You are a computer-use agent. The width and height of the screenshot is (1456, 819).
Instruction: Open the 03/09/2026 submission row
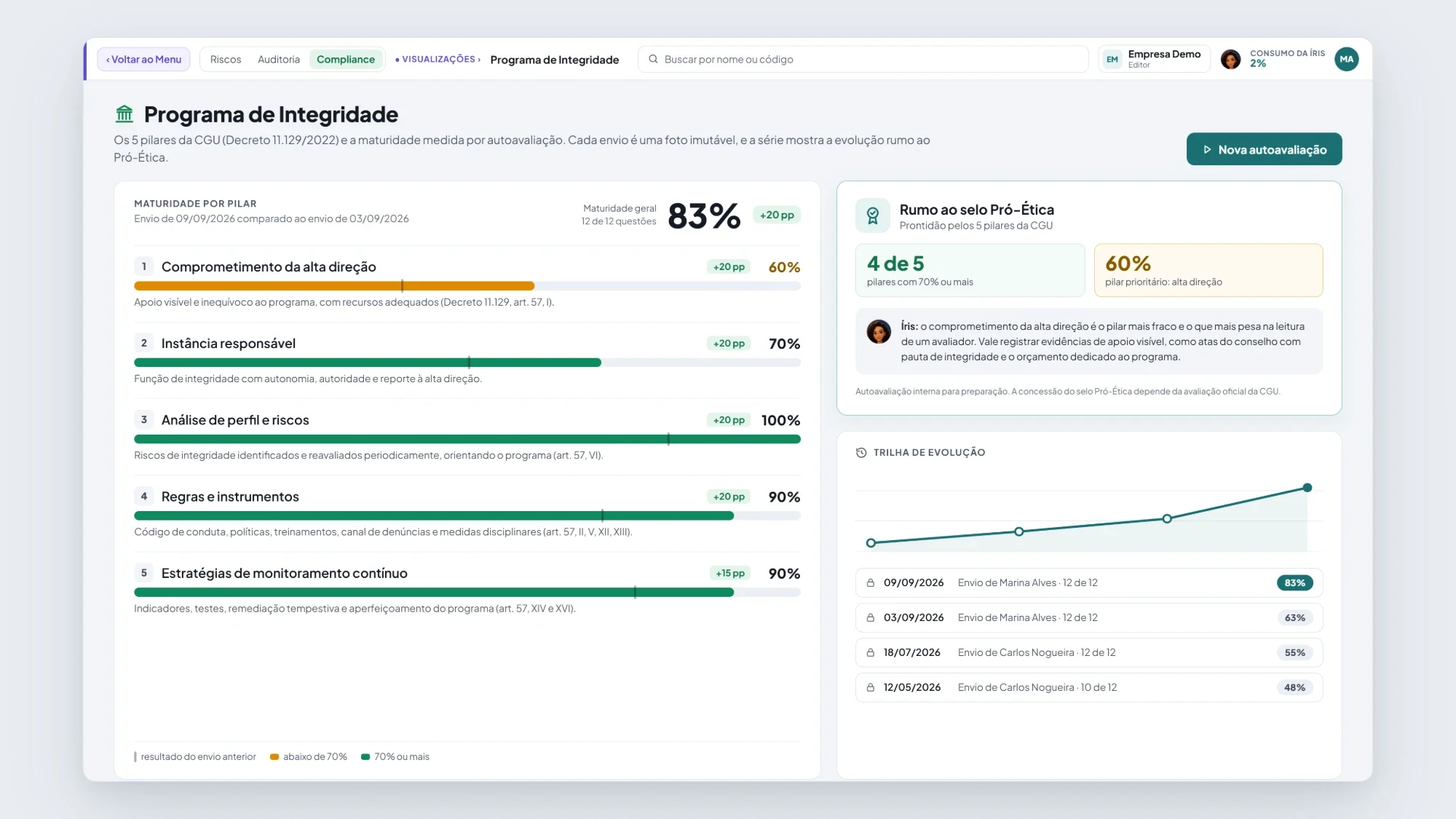click(x=1089, y=617)
